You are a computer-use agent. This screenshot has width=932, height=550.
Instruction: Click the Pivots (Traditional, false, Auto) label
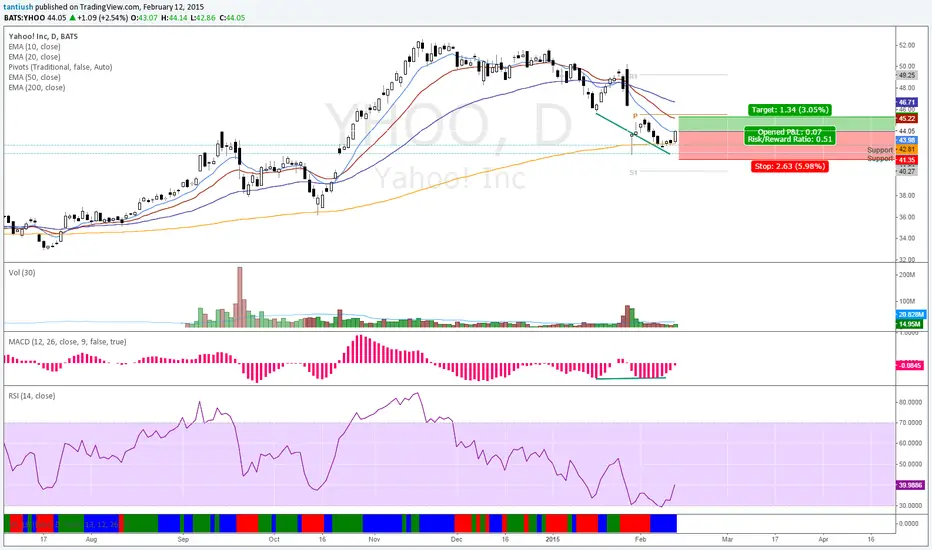coord(60,67)
